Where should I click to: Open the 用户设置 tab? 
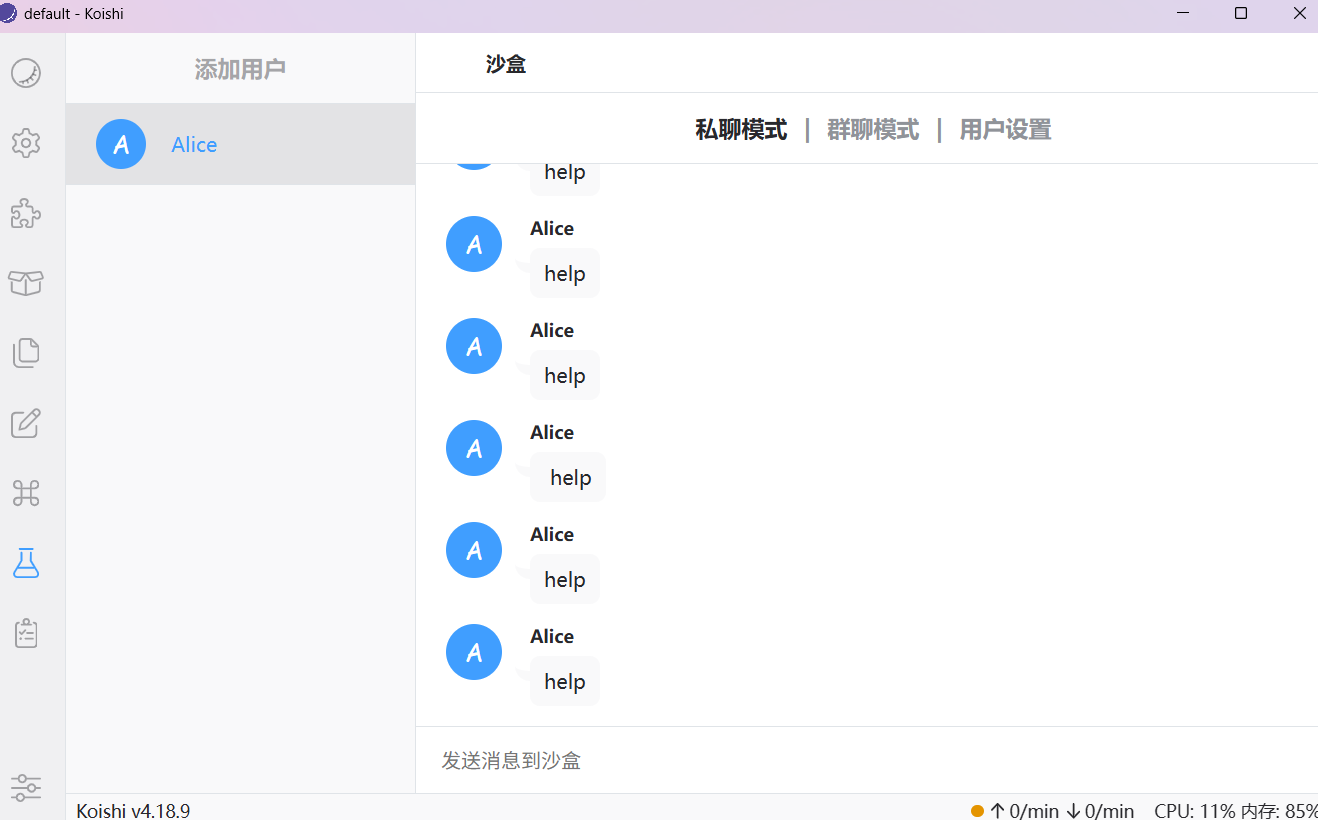pyautogui.click(x=1005, y=130)
